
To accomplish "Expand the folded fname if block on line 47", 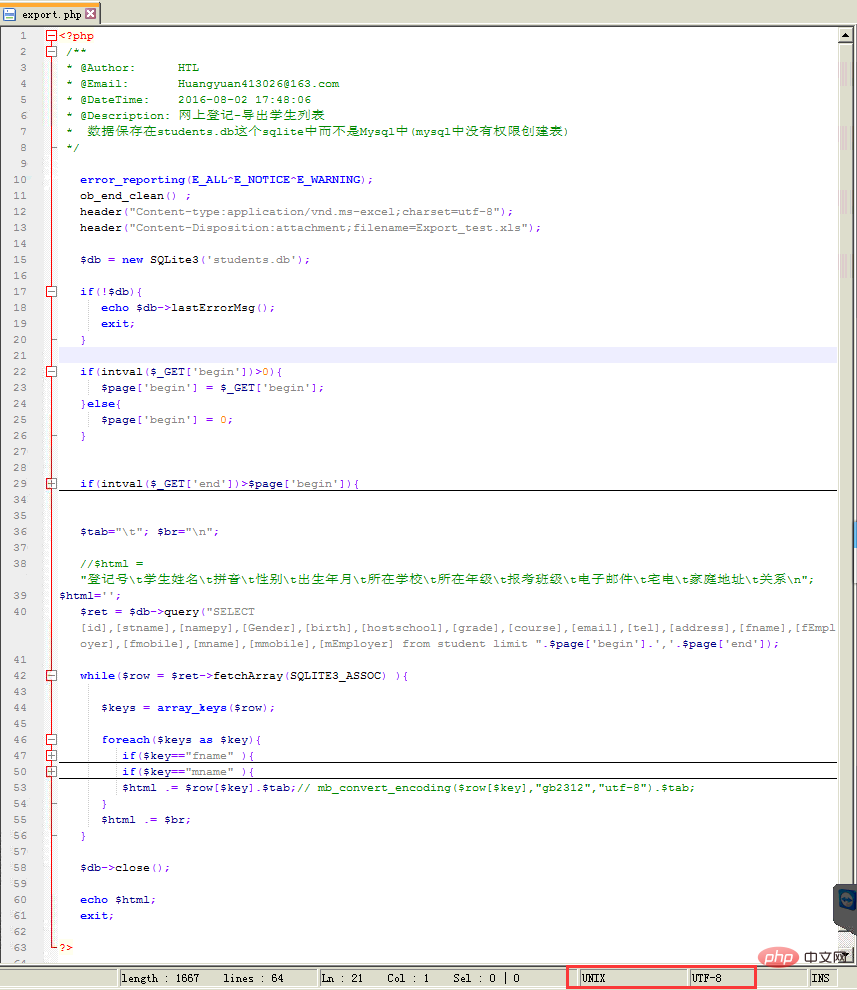I will [52, 756].
